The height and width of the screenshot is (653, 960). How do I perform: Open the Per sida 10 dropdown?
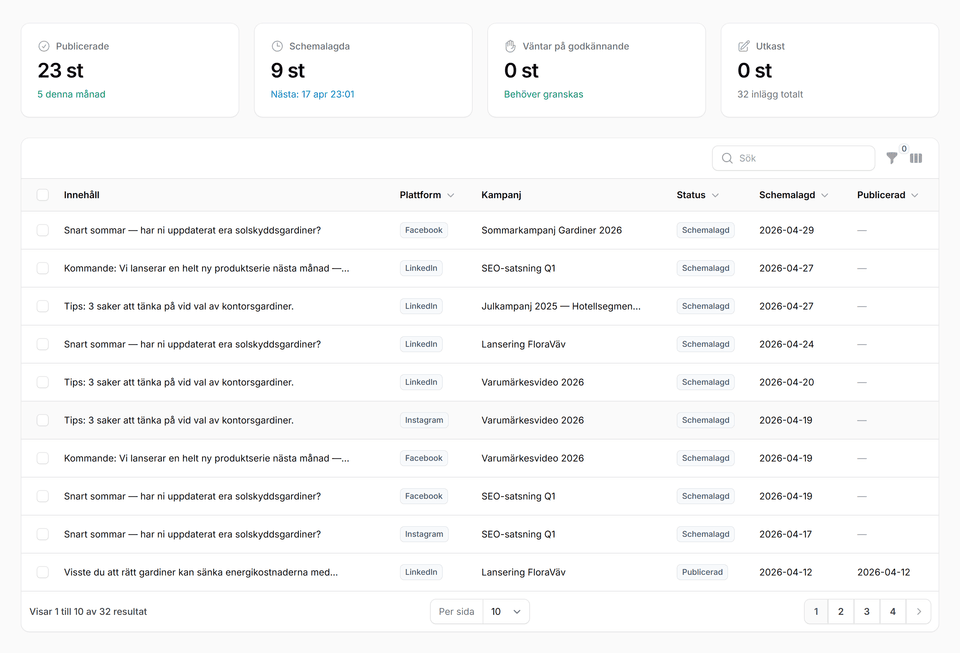[x=505, y=612]
